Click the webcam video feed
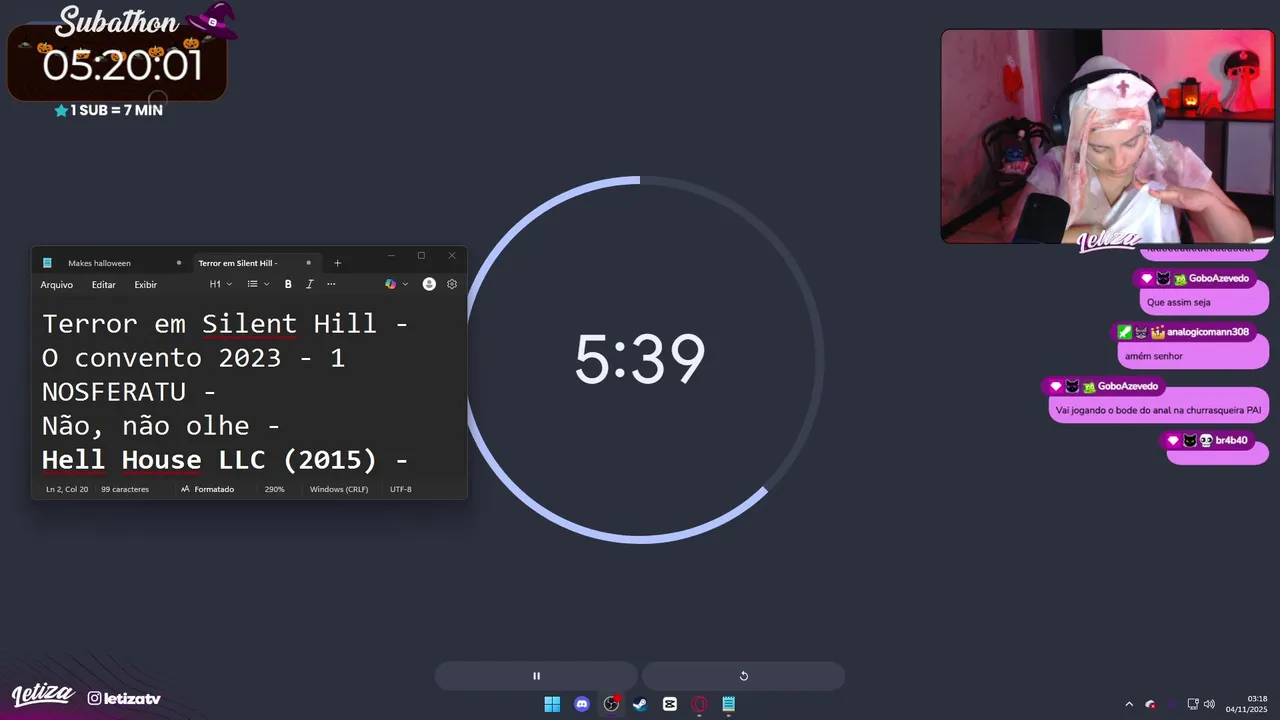The width and height of the screenshot is (1280, 720). tap(1108, 136)
